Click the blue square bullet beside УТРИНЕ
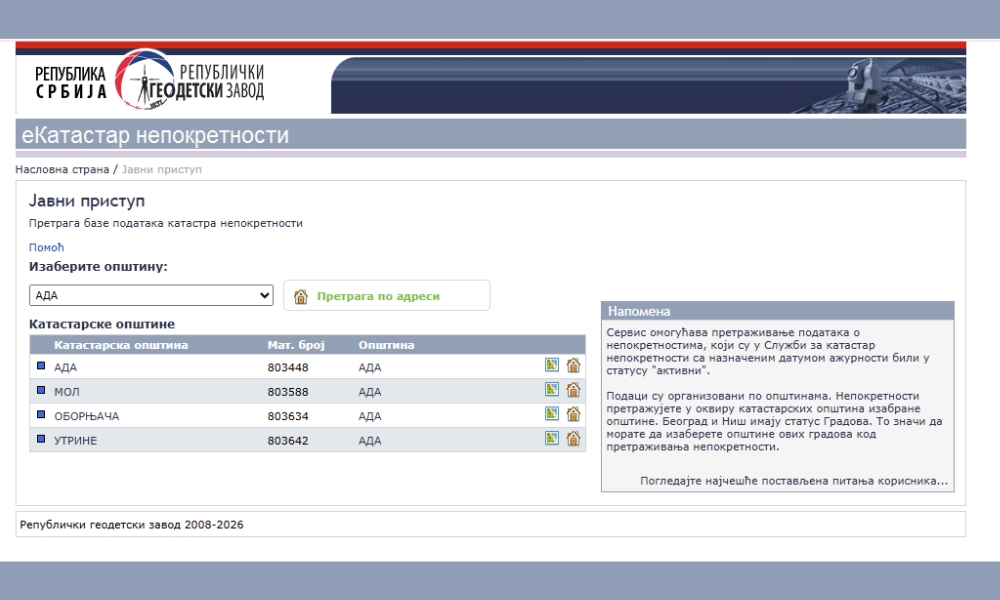 [41, 439]
